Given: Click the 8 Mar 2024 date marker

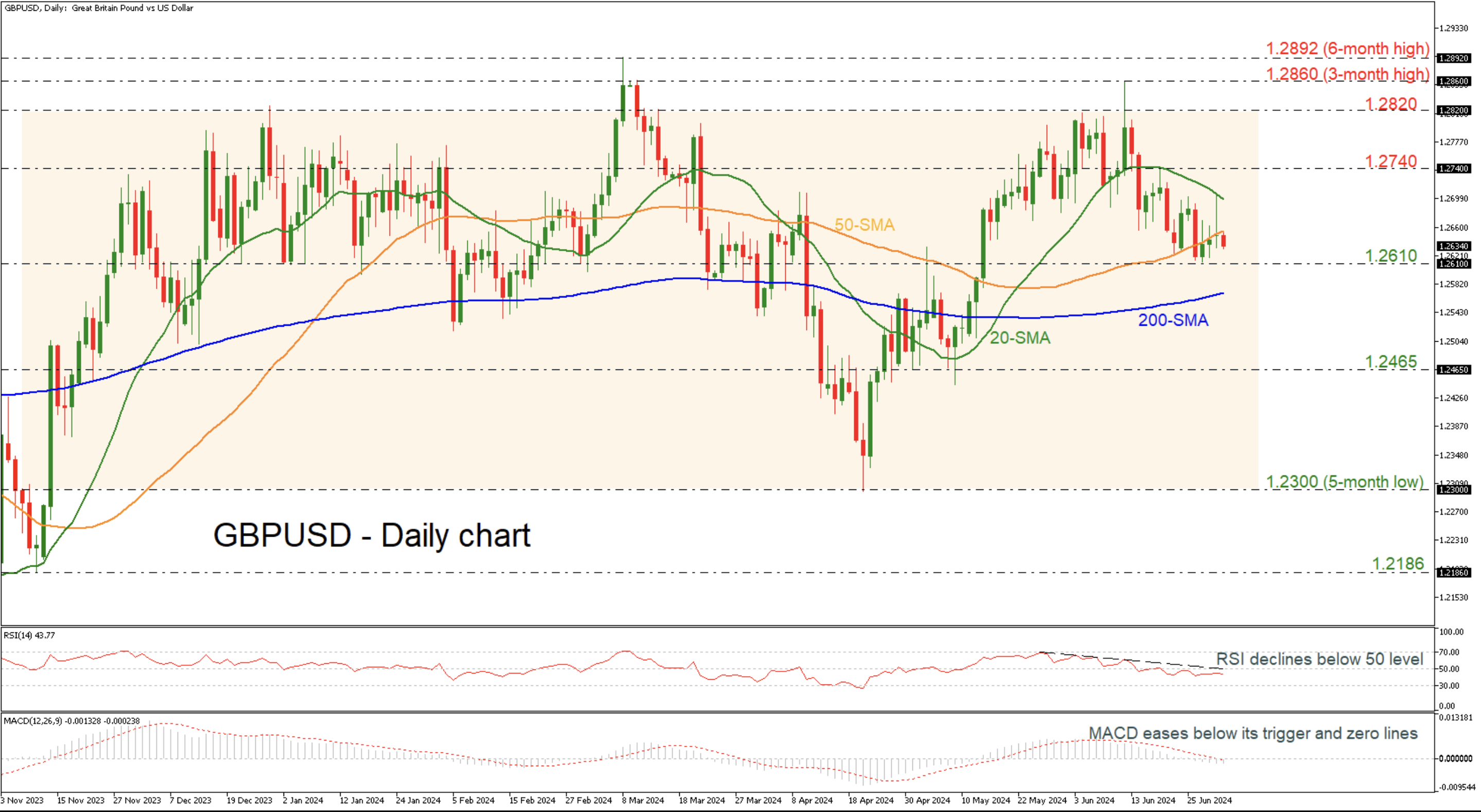Looking at the screenshot, I should coord(642,801).
